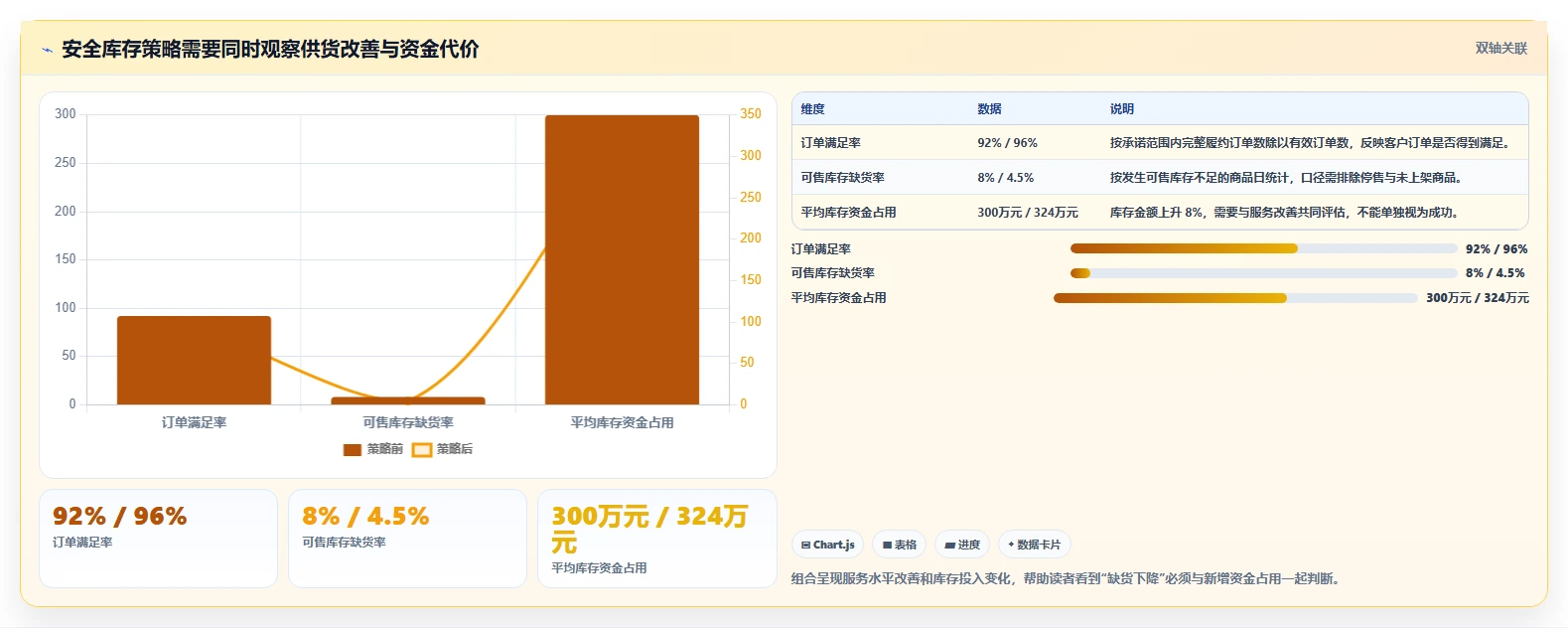The height and width of the screenshot is (628, 1568).
Task: Click the 350 tick on right axis
Action: pos(751,114)
